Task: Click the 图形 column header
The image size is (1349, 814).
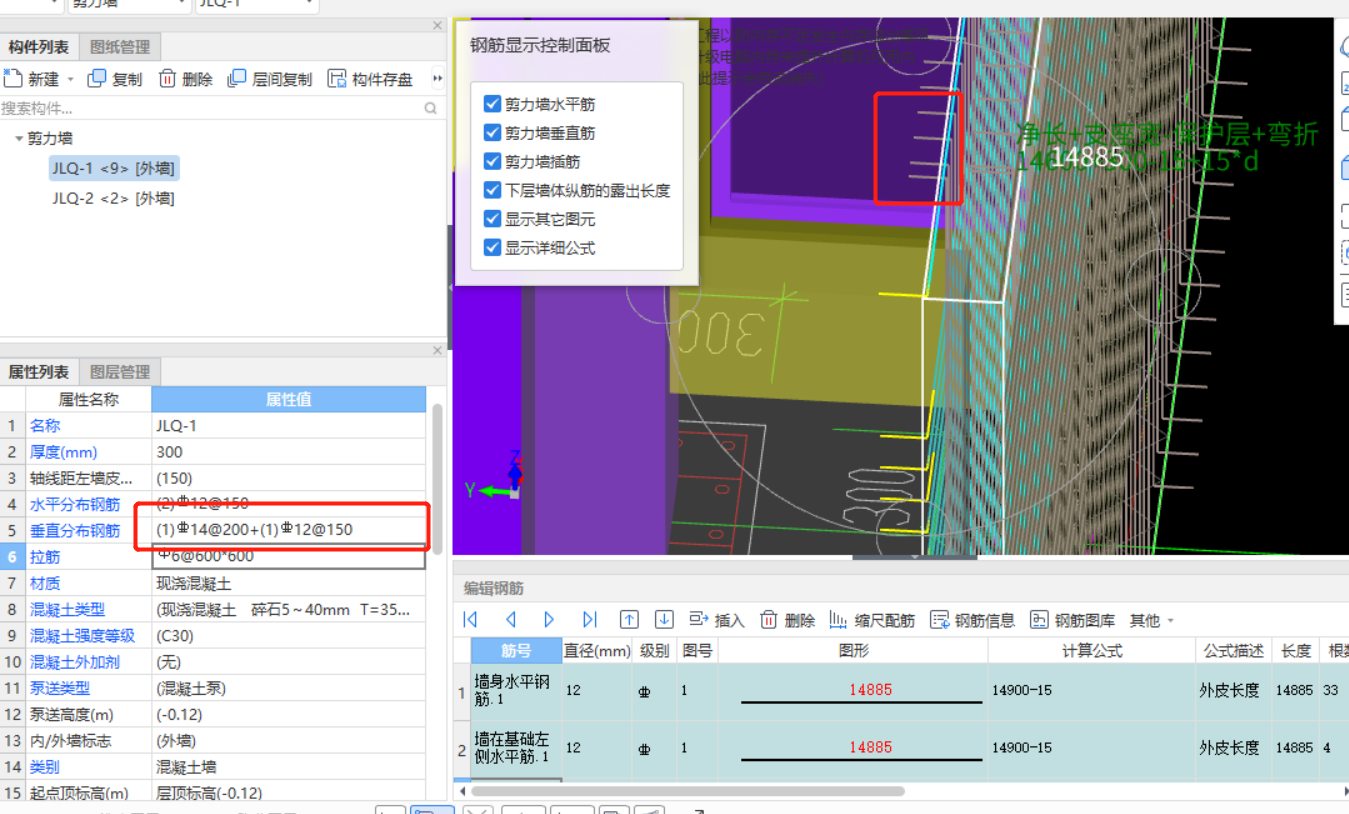Action: 853,650
